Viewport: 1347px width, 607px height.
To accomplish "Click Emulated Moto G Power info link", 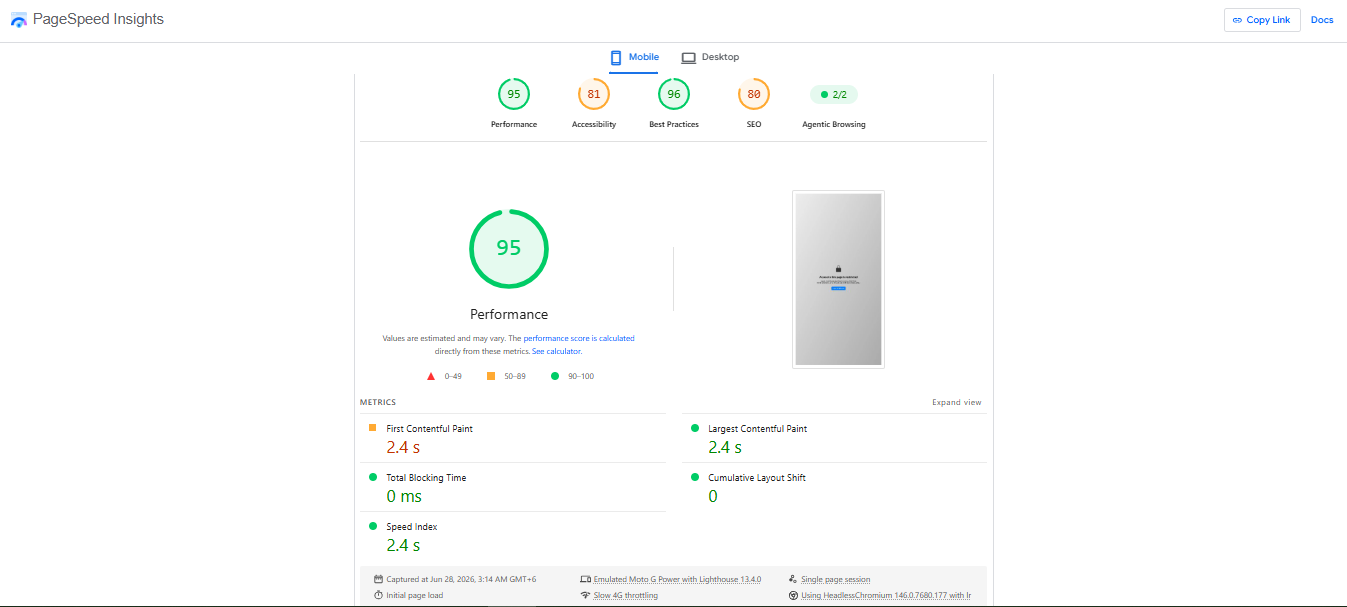I will [677, 579].
